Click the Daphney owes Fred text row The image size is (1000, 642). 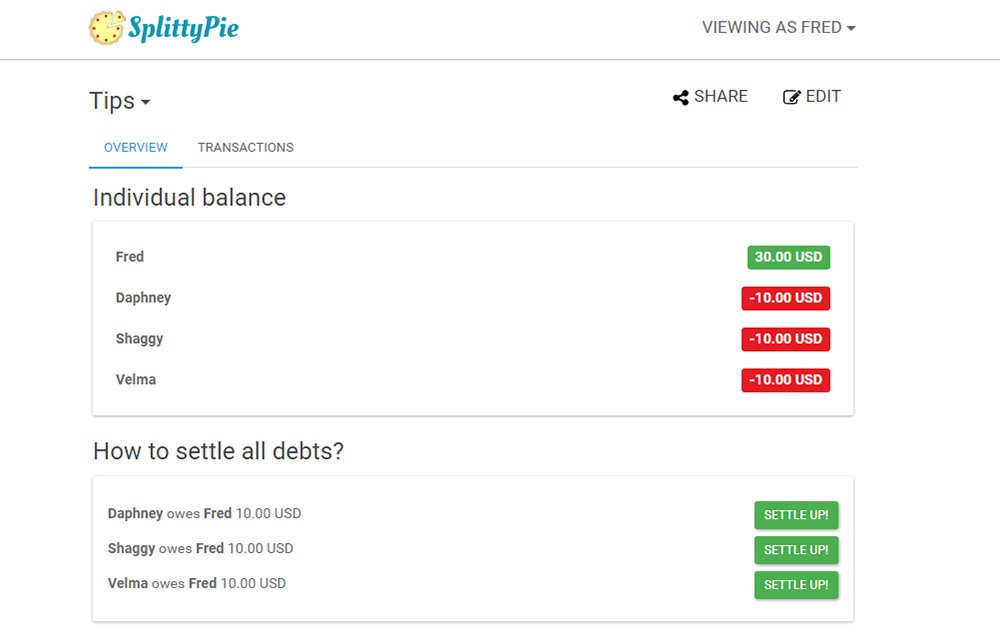tap(204, 514)
